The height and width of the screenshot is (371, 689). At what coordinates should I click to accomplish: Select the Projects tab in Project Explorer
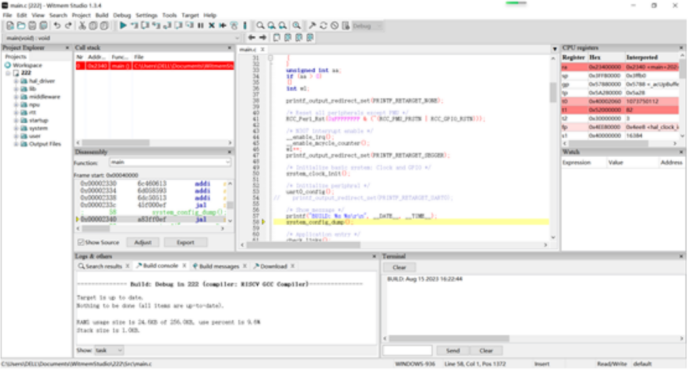coord(16,57)
